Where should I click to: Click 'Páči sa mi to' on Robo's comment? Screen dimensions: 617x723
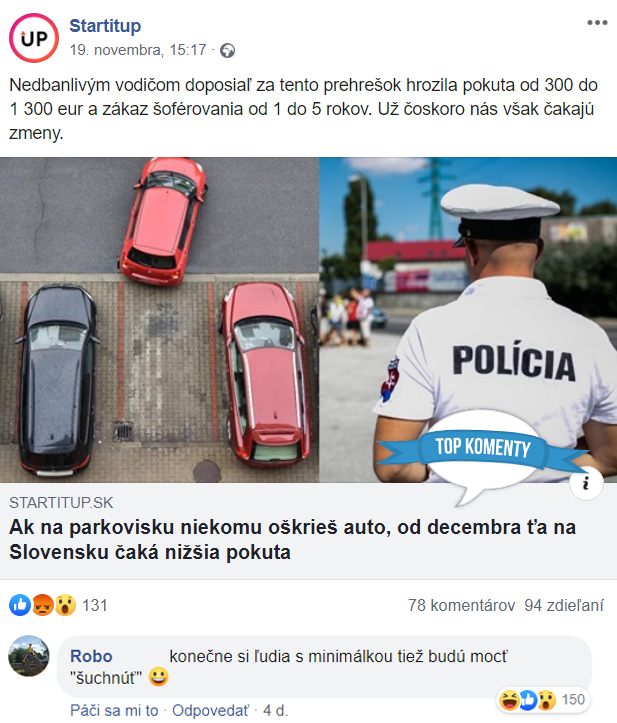pyautogui.click(x=114, y=711)
